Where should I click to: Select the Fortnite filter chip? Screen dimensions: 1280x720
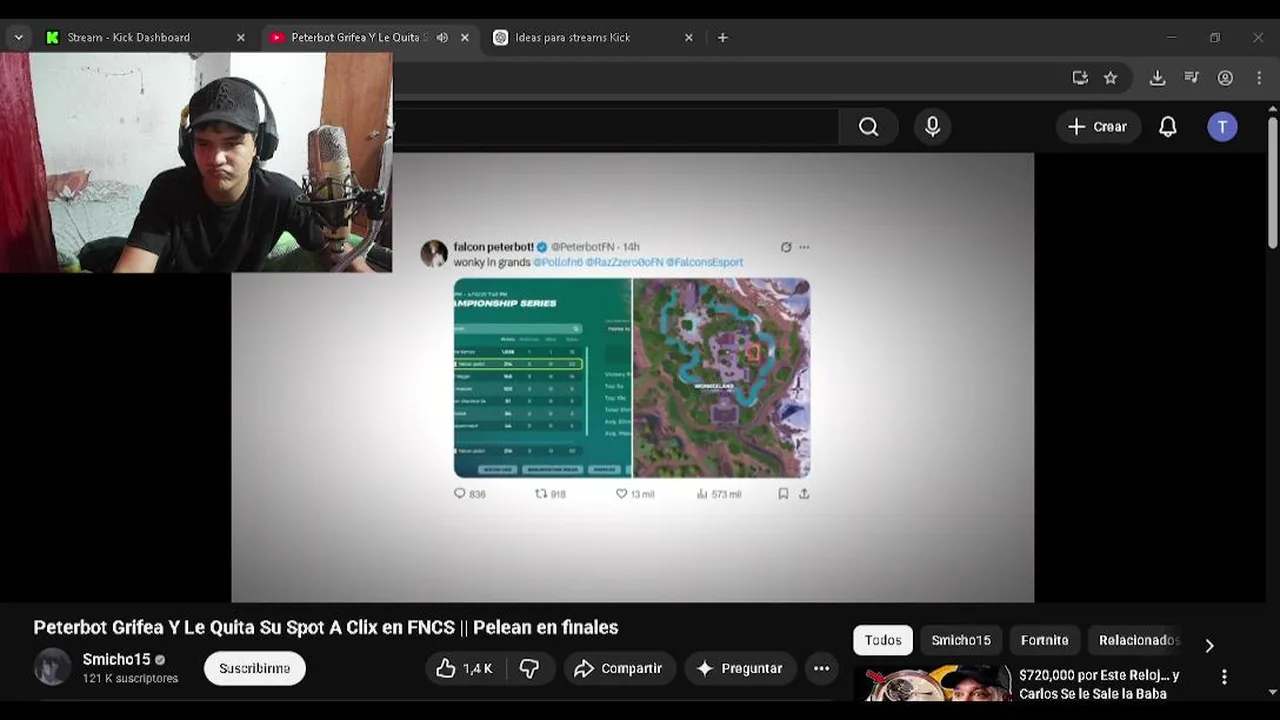click(1045, 640)
